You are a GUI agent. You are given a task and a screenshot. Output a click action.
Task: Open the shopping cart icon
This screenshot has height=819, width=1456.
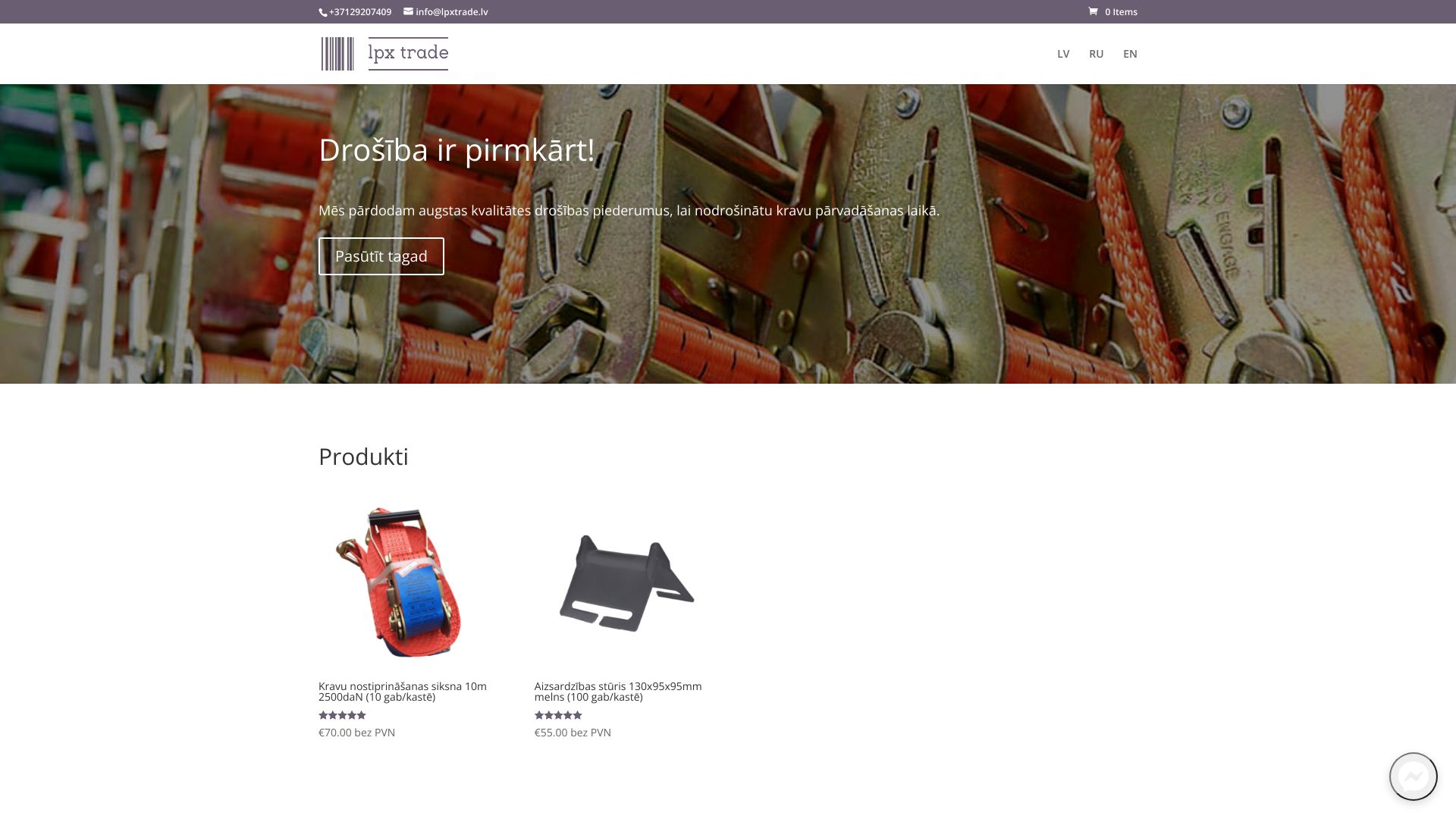1093,11
